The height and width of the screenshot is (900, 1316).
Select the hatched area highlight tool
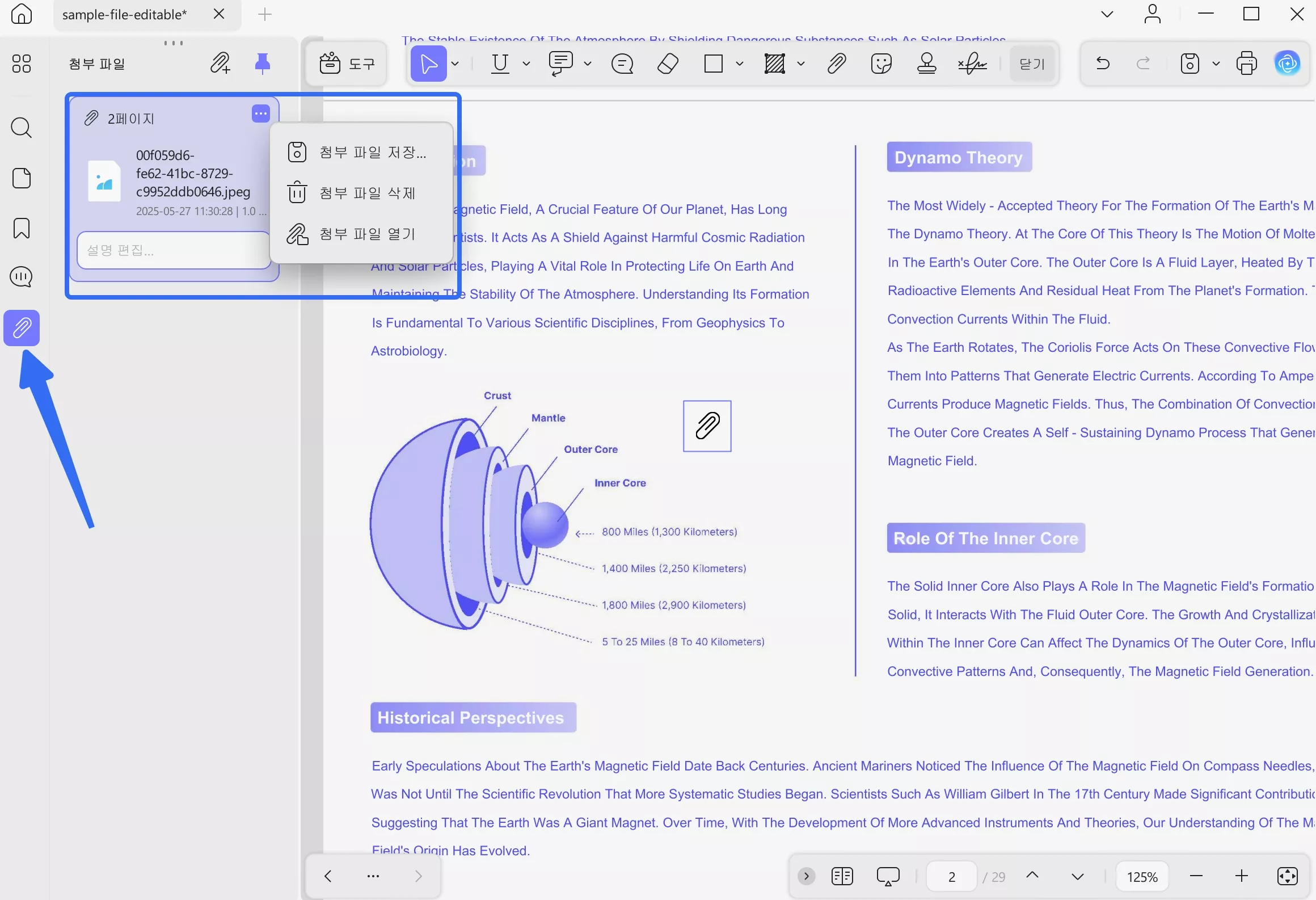tap(774, 64)
